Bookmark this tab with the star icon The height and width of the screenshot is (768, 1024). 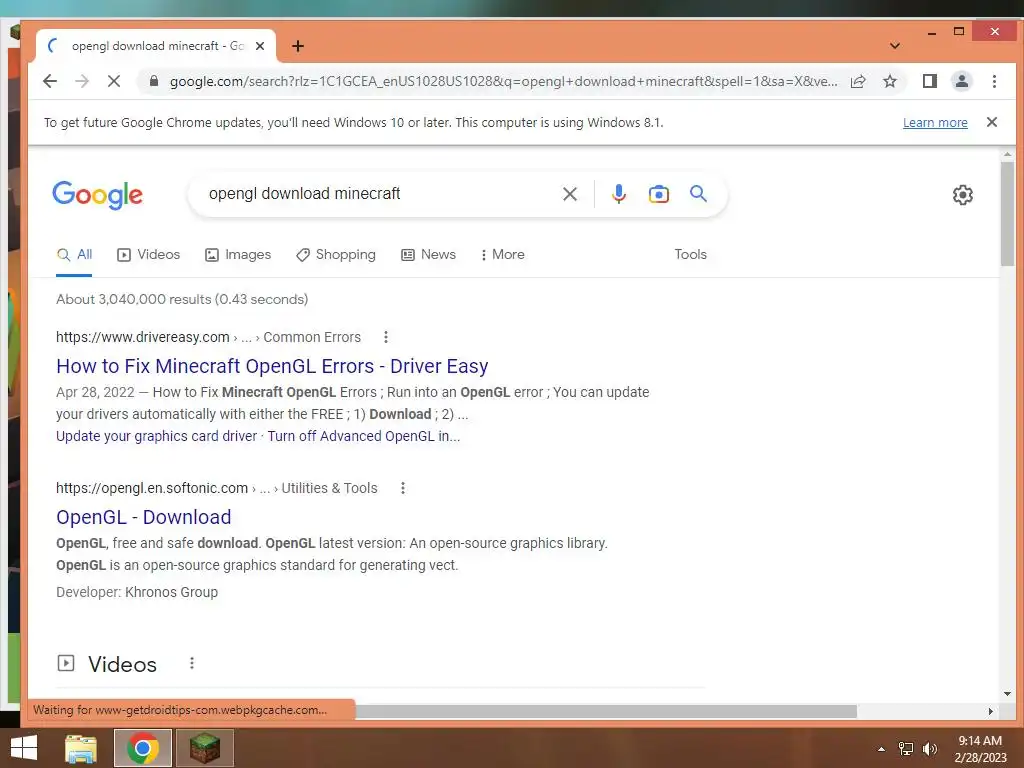tap(889, 81)
